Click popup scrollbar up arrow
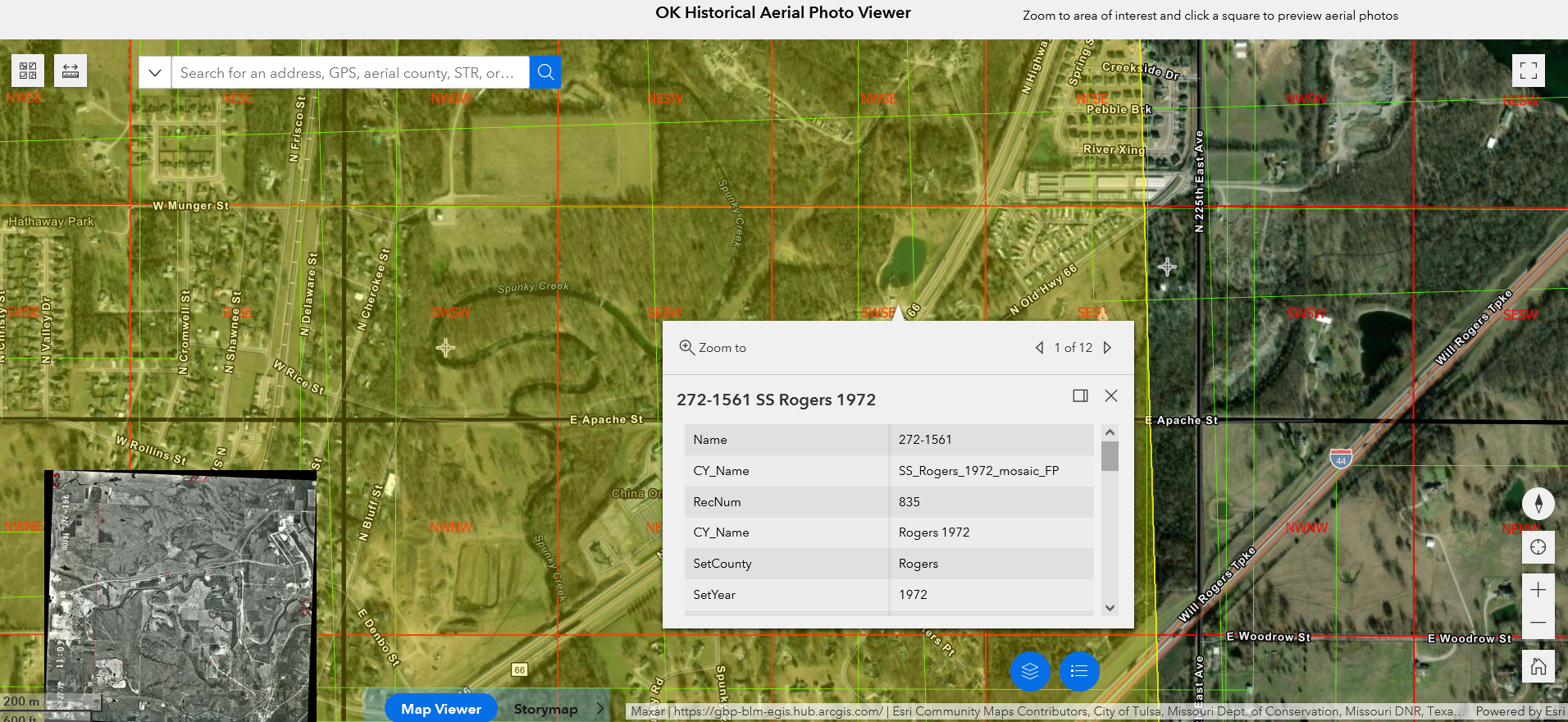This screenshot has width=1568, height=722. tap(1110, 432)
